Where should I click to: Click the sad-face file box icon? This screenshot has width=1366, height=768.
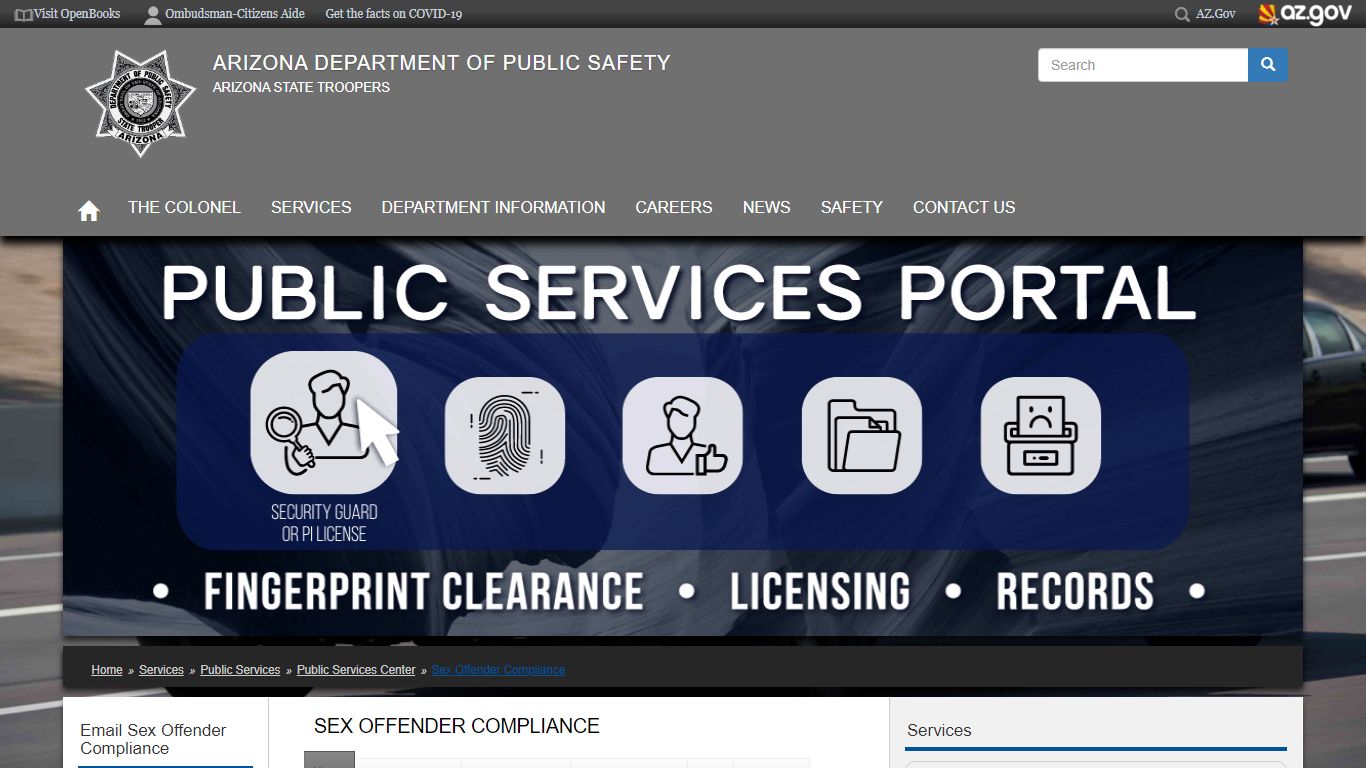(1041, 435)
